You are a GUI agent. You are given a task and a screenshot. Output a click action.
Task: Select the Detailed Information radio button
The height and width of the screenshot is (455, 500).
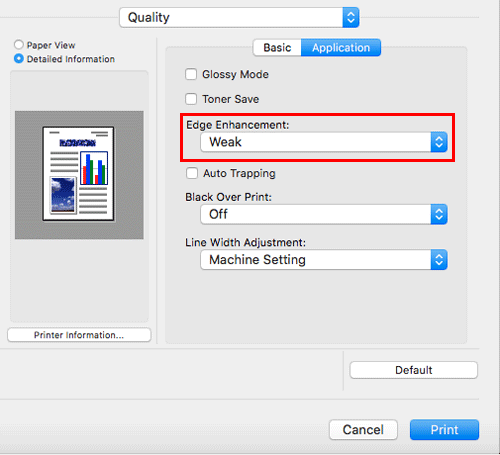(x=19, y=59)
